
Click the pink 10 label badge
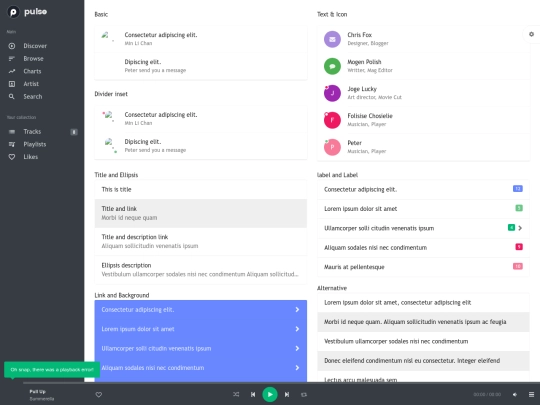point(518,266)
